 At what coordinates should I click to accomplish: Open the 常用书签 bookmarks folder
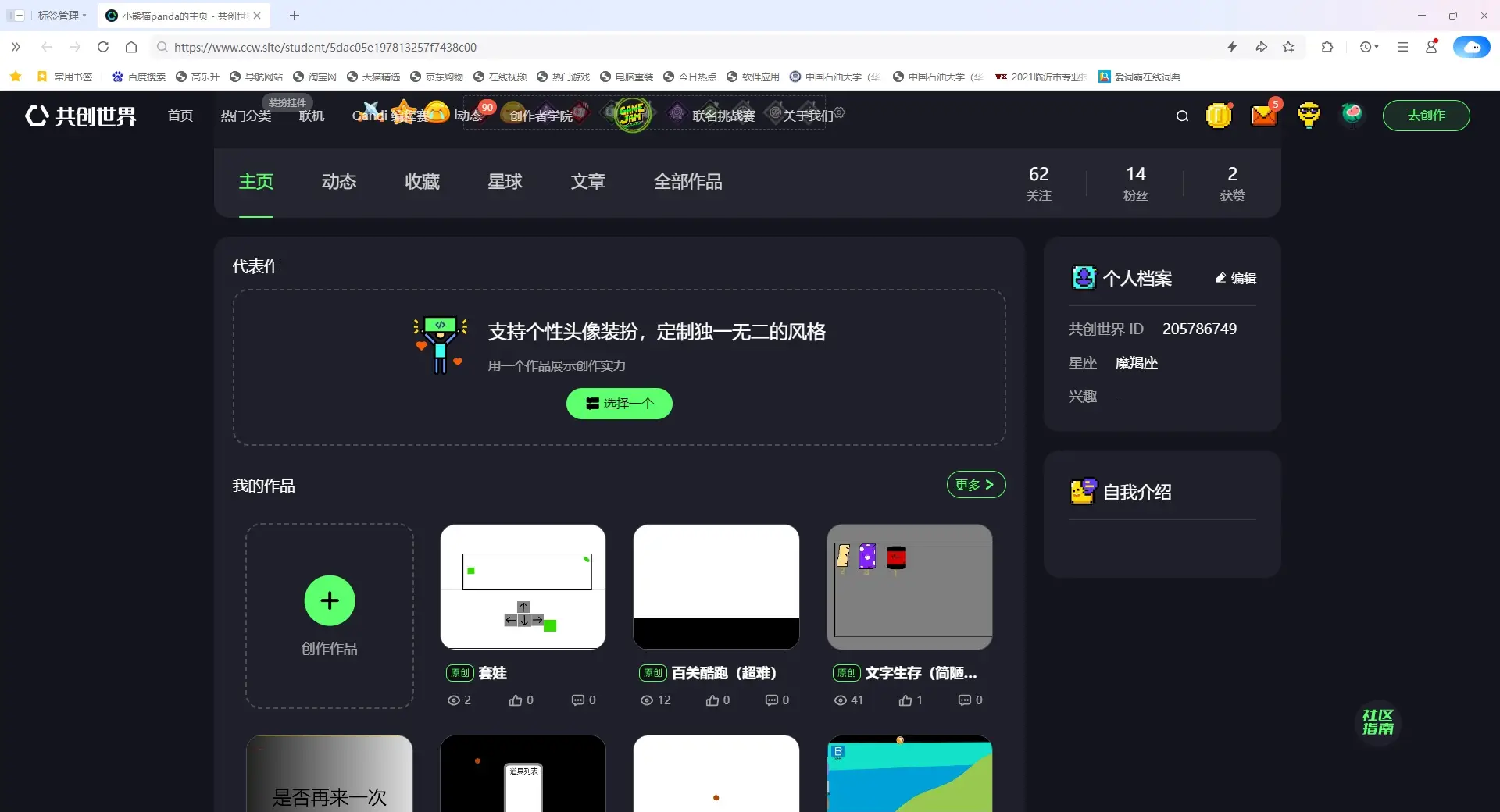coord(65,77)
